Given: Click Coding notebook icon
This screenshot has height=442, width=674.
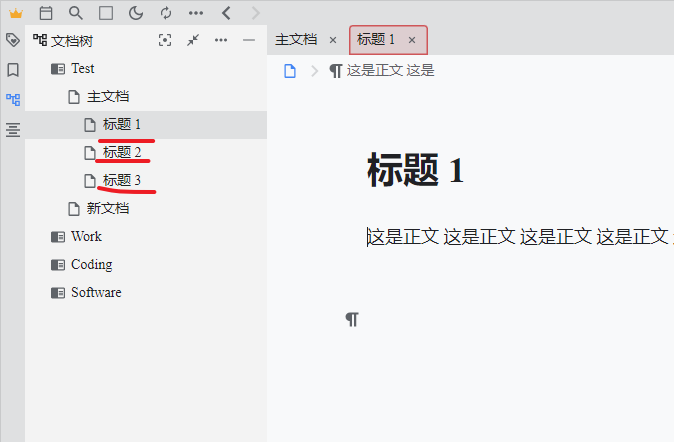Looking at the screenshot, I should (58, 264).
